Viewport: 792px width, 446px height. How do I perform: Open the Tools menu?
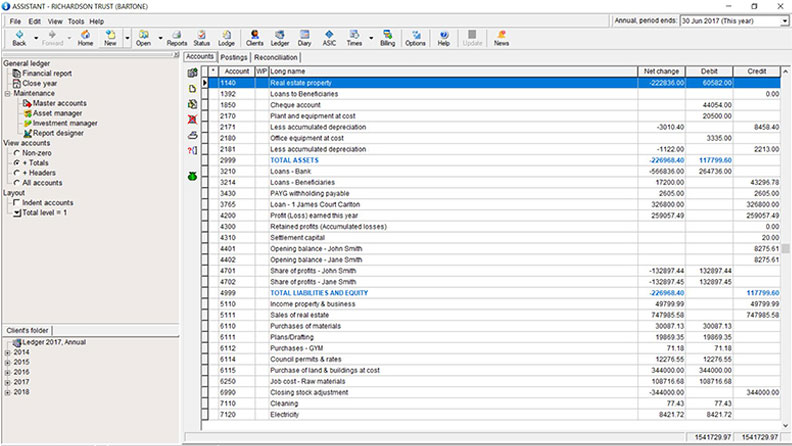coord(78,21)
